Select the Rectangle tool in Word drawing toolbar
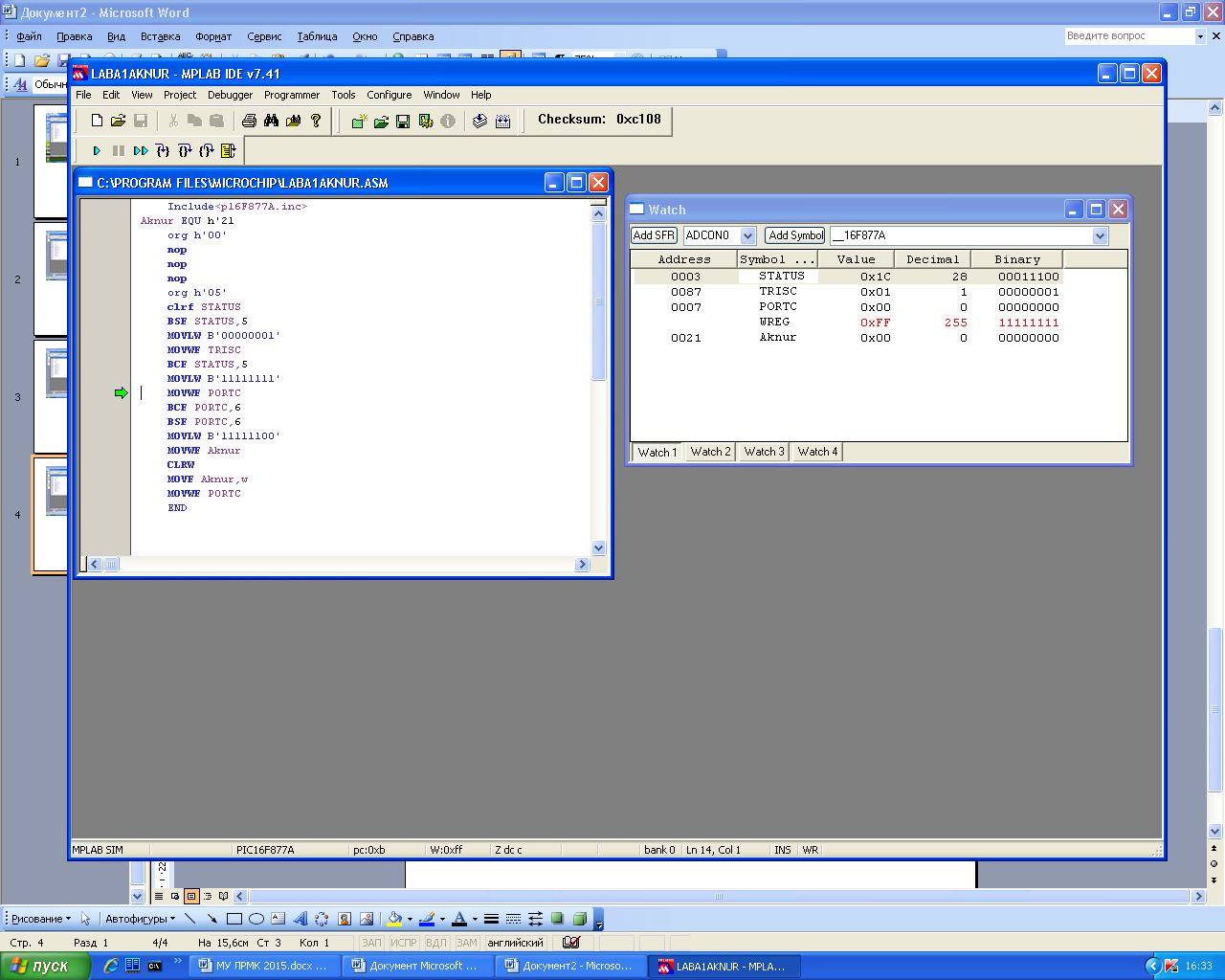Screen dimensions: 1225x980 coord(234,919)
